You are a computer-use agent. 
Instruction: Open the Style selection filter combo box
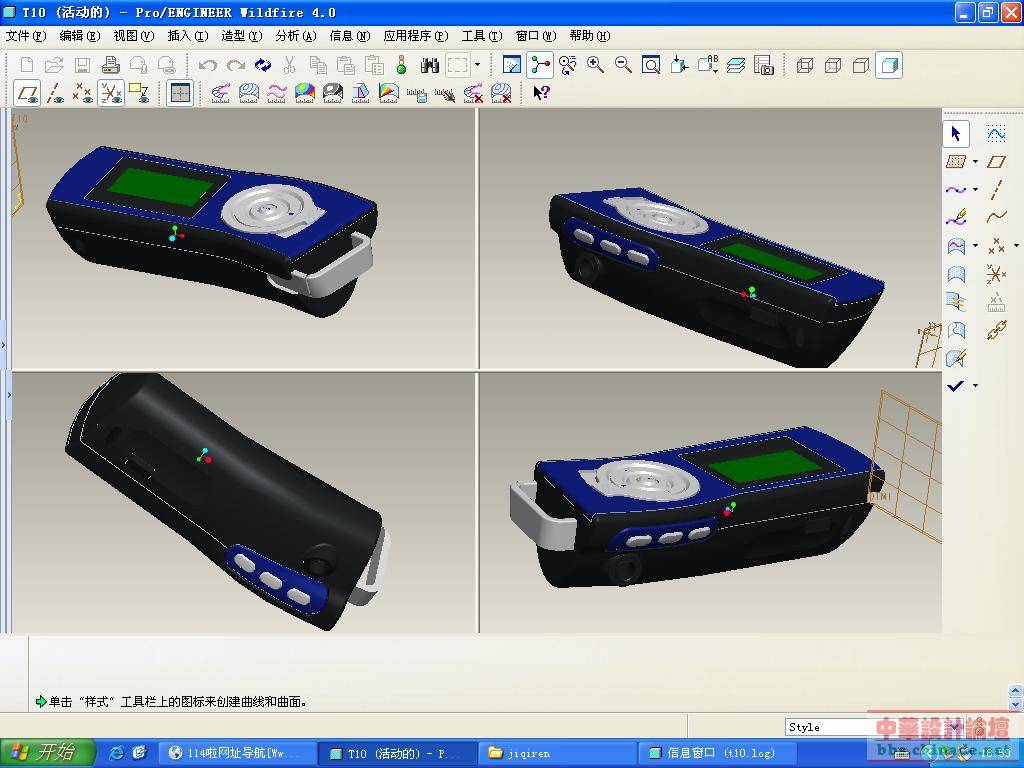click(x=874, y=727)
